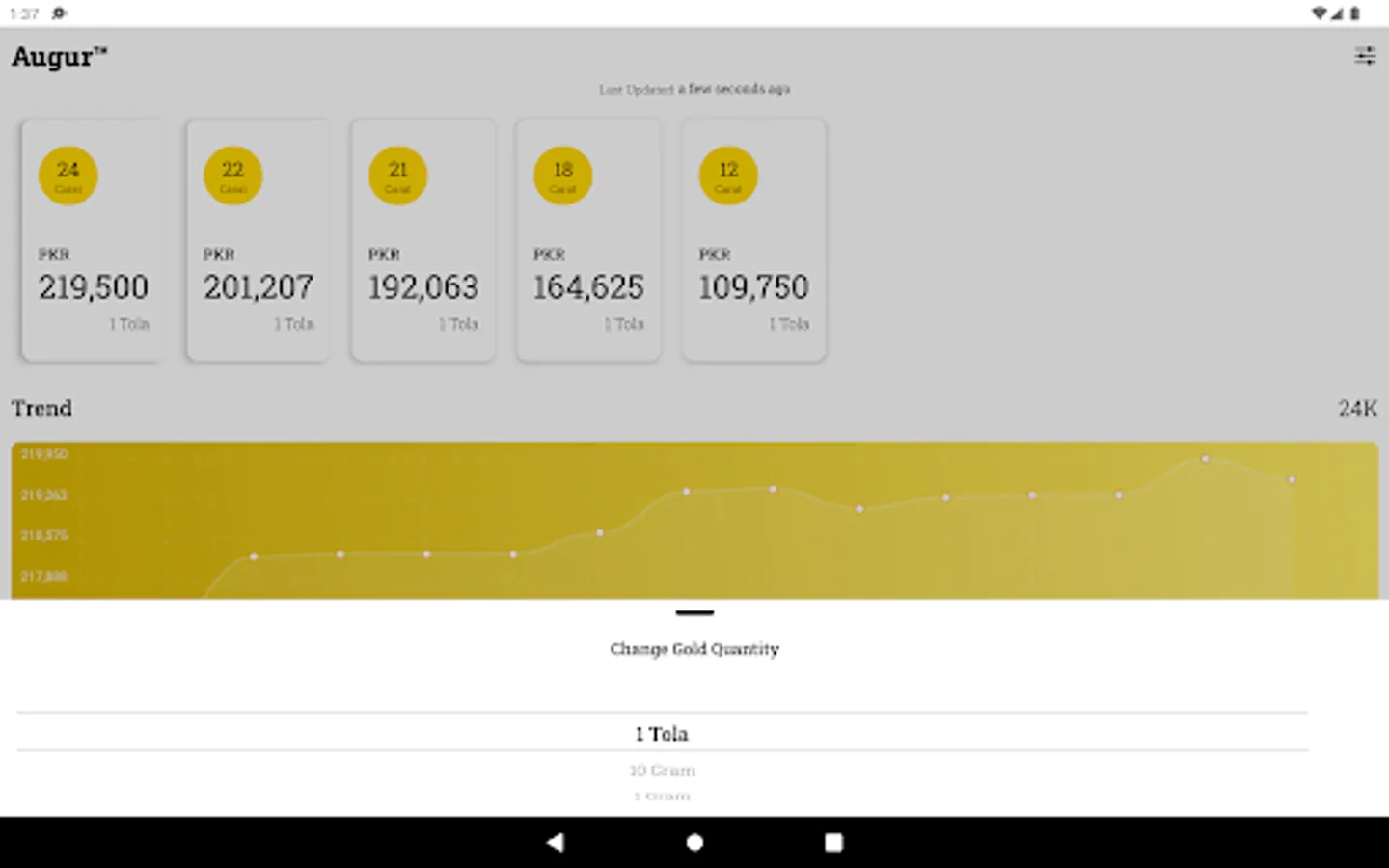The height and width of the screenshot is (868, 1389).
Task: Click the first data point on trend chart
Action: point(254,556)
